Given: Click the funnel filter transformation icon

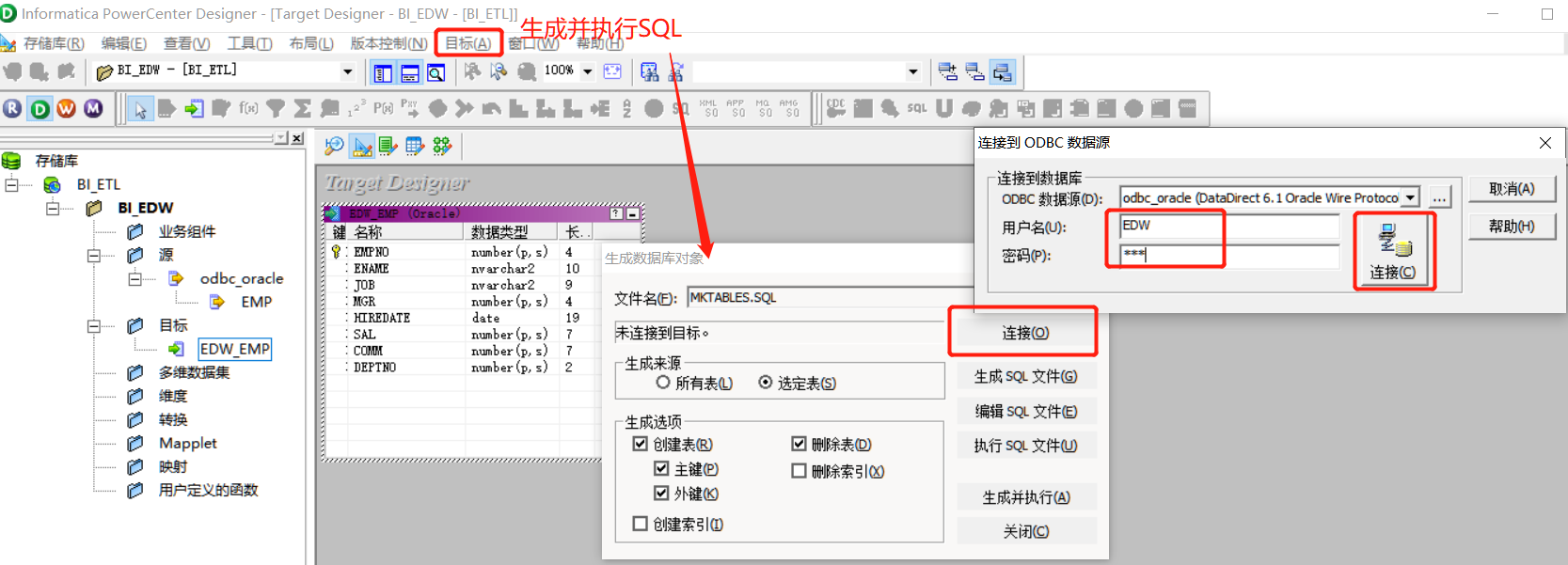Looking at the screenshot, I should [276, 109].
